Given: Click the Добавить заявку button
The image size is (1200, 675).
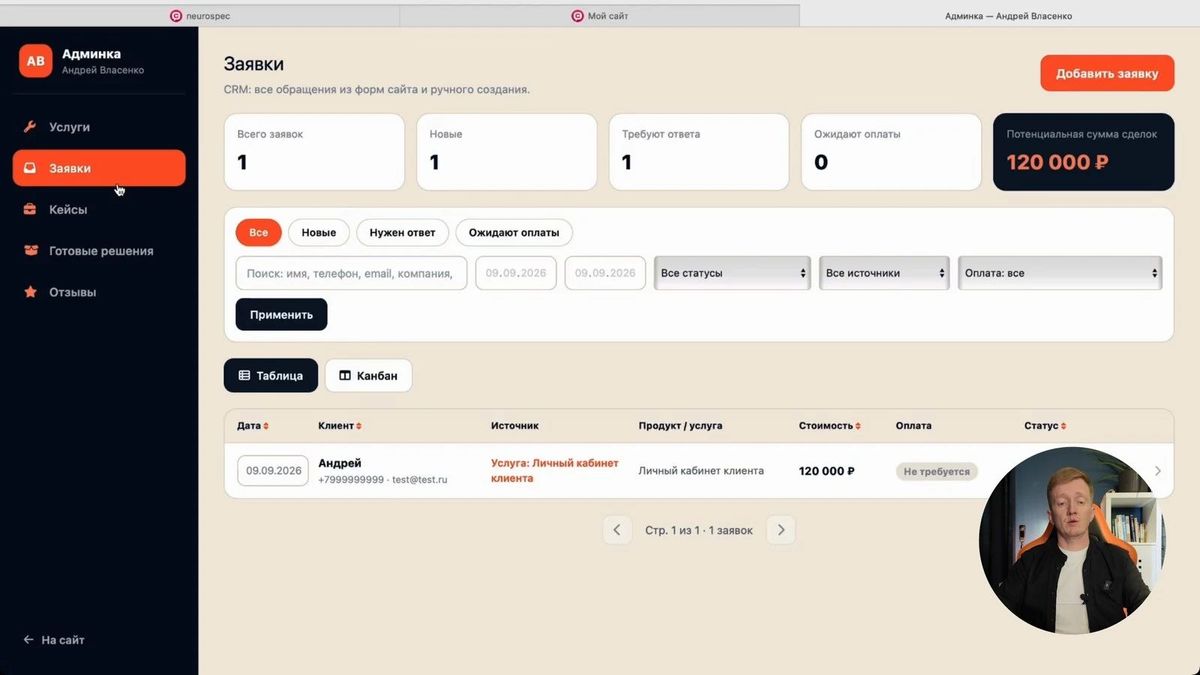Looking at the screenshot, I should click(x=1107, y=73).
